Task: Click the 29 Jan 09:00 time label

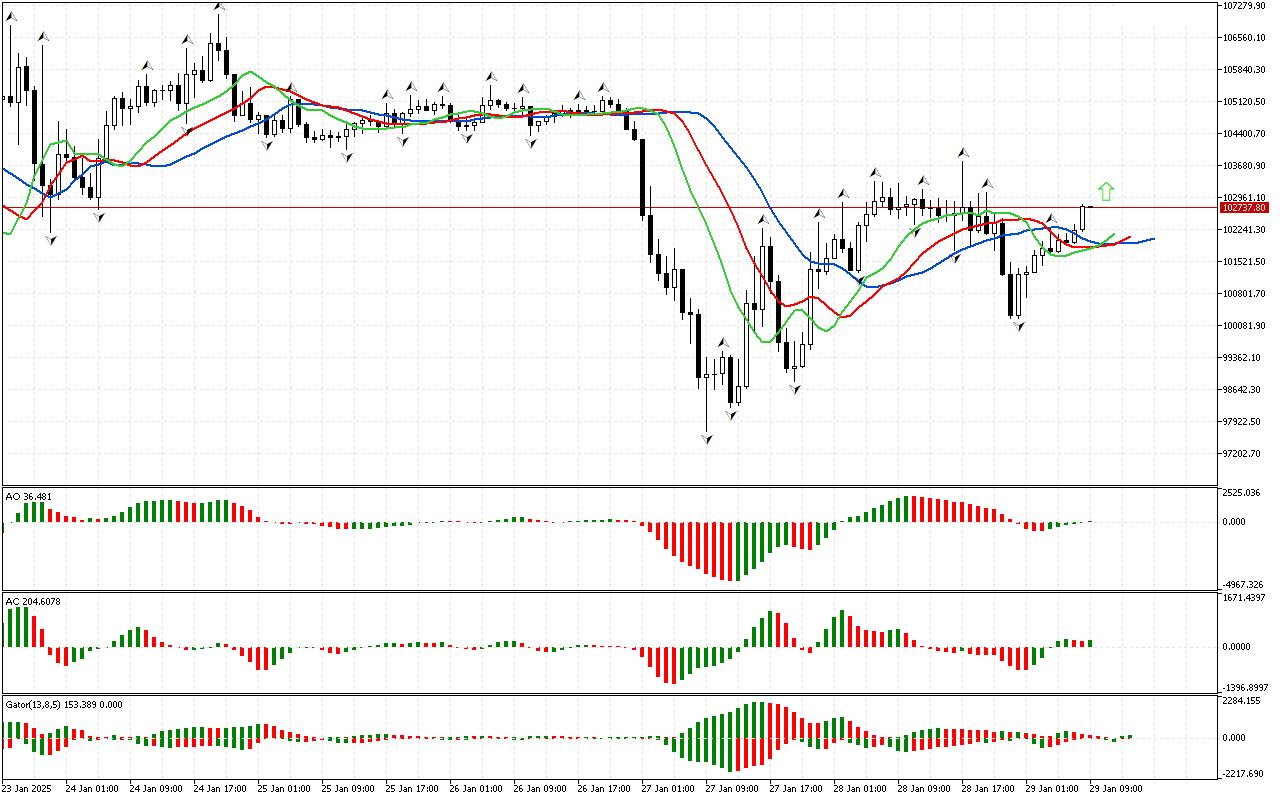Action: point(1117,789)
